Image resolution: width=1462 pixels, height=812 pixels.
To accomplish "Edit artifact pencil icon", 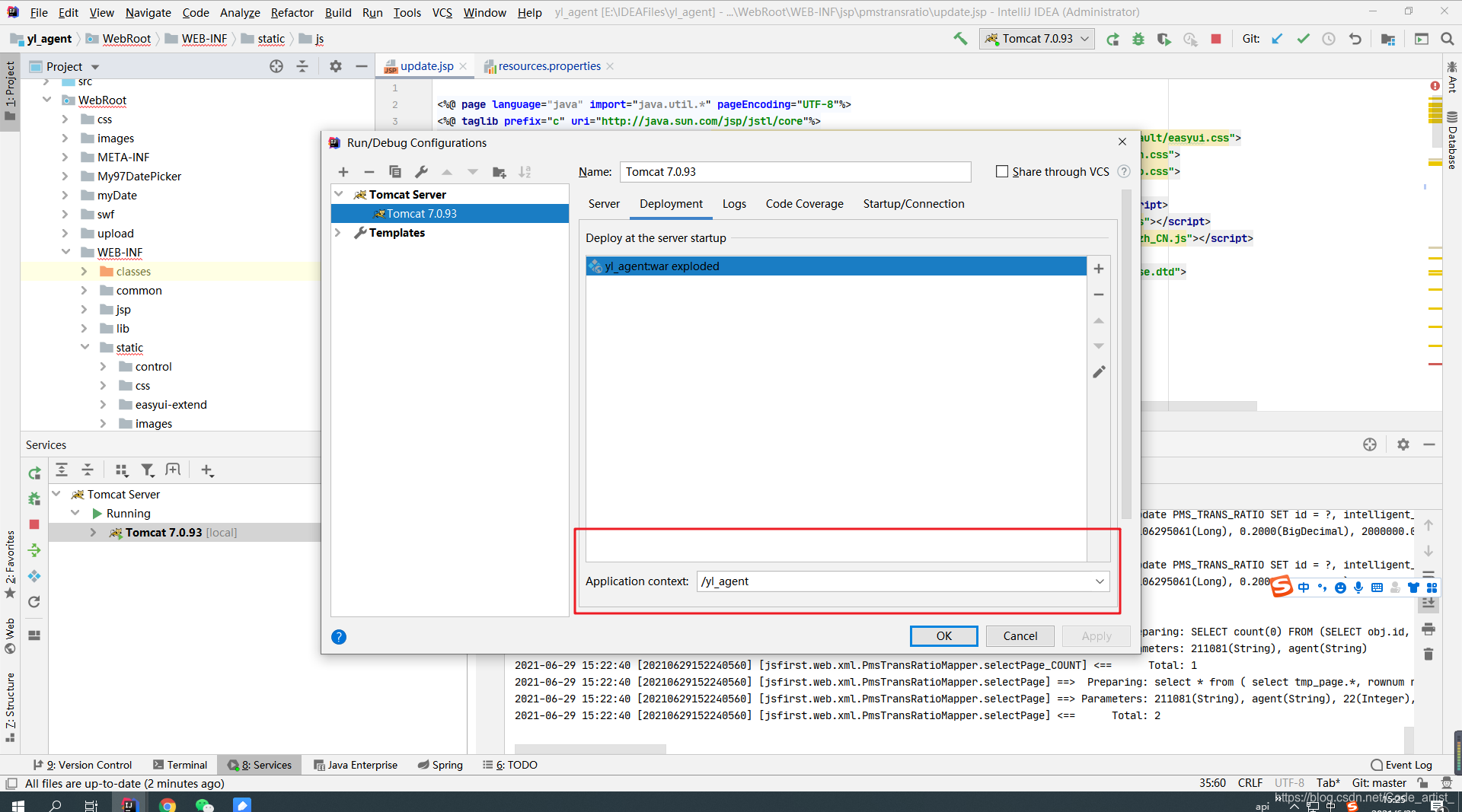I will pos(1099,372).
